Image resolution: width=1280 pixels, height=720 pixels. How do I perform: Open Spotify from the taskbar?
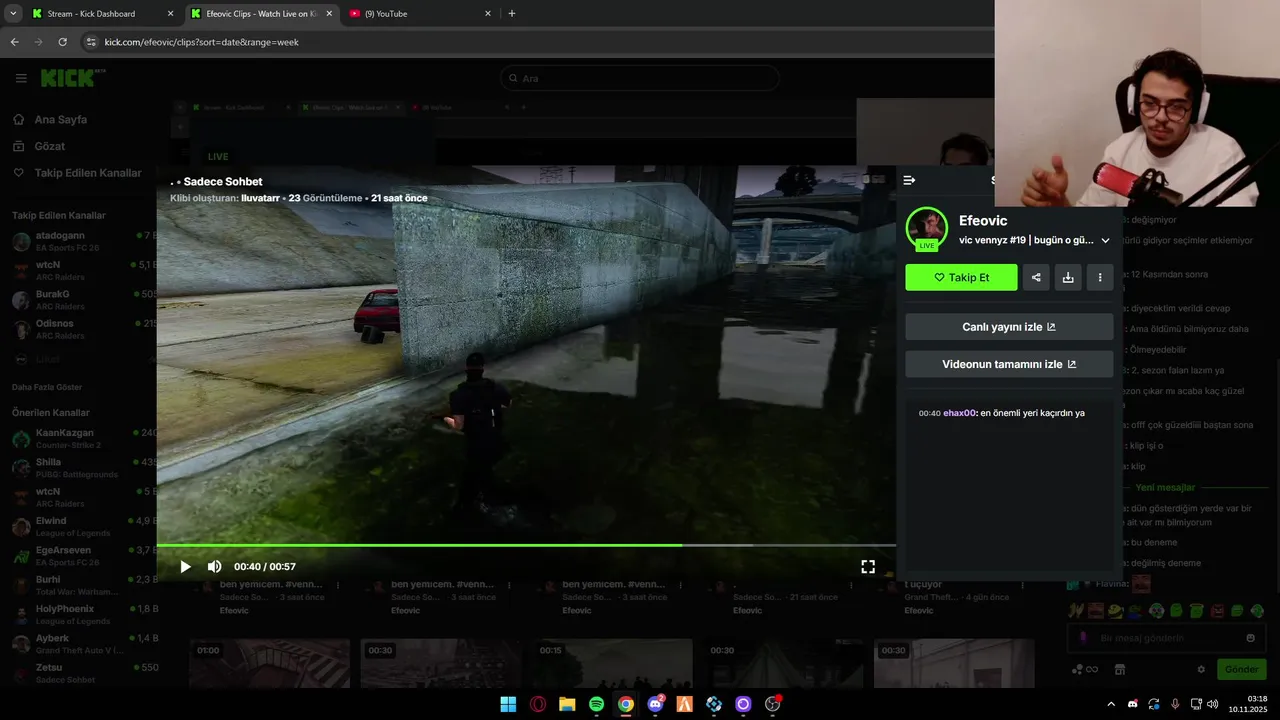(596, 704)
